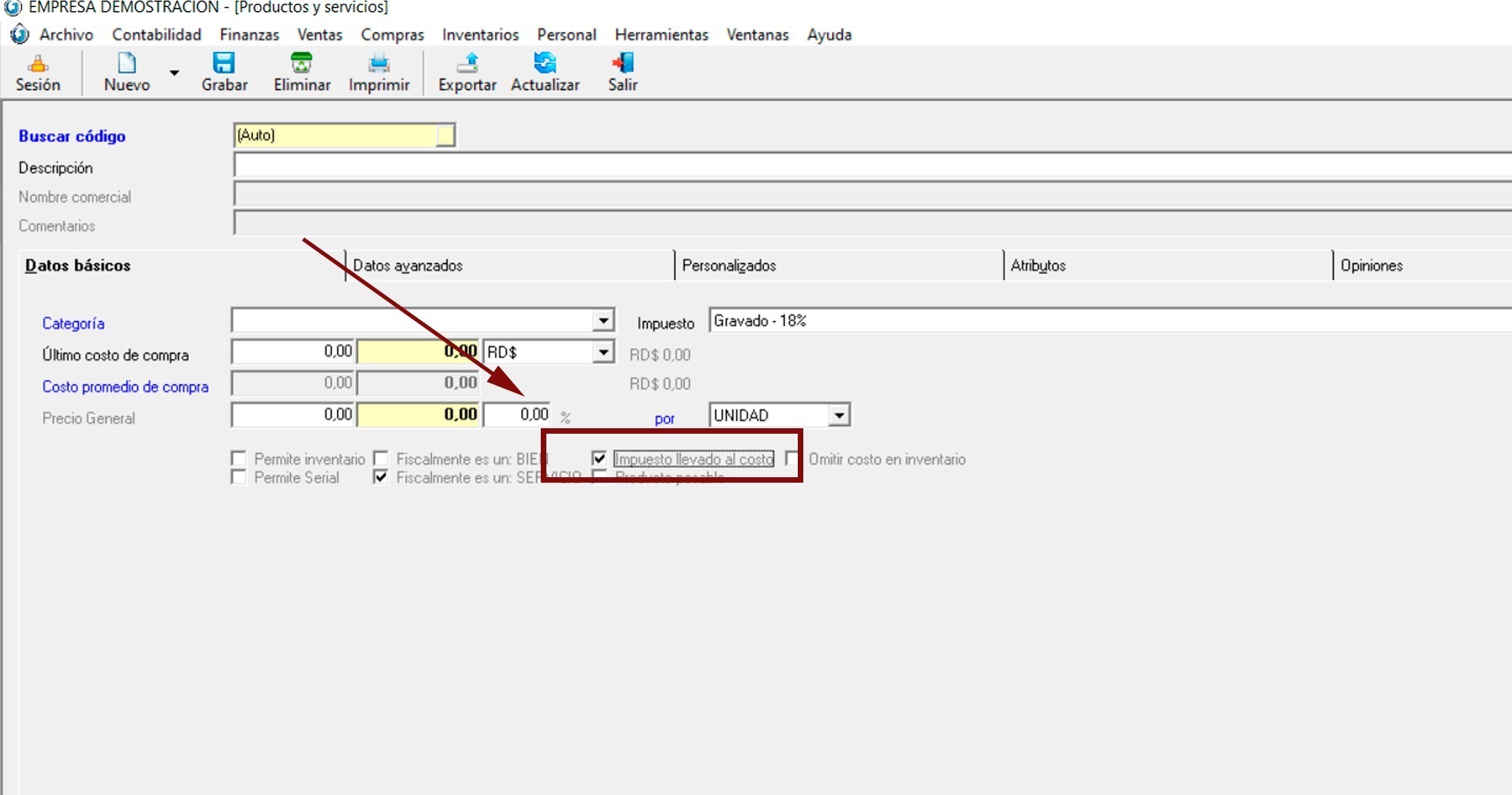Open the dropdown arrow next to Nuevo
1512x795 pixels.
[x=174, y=73]
